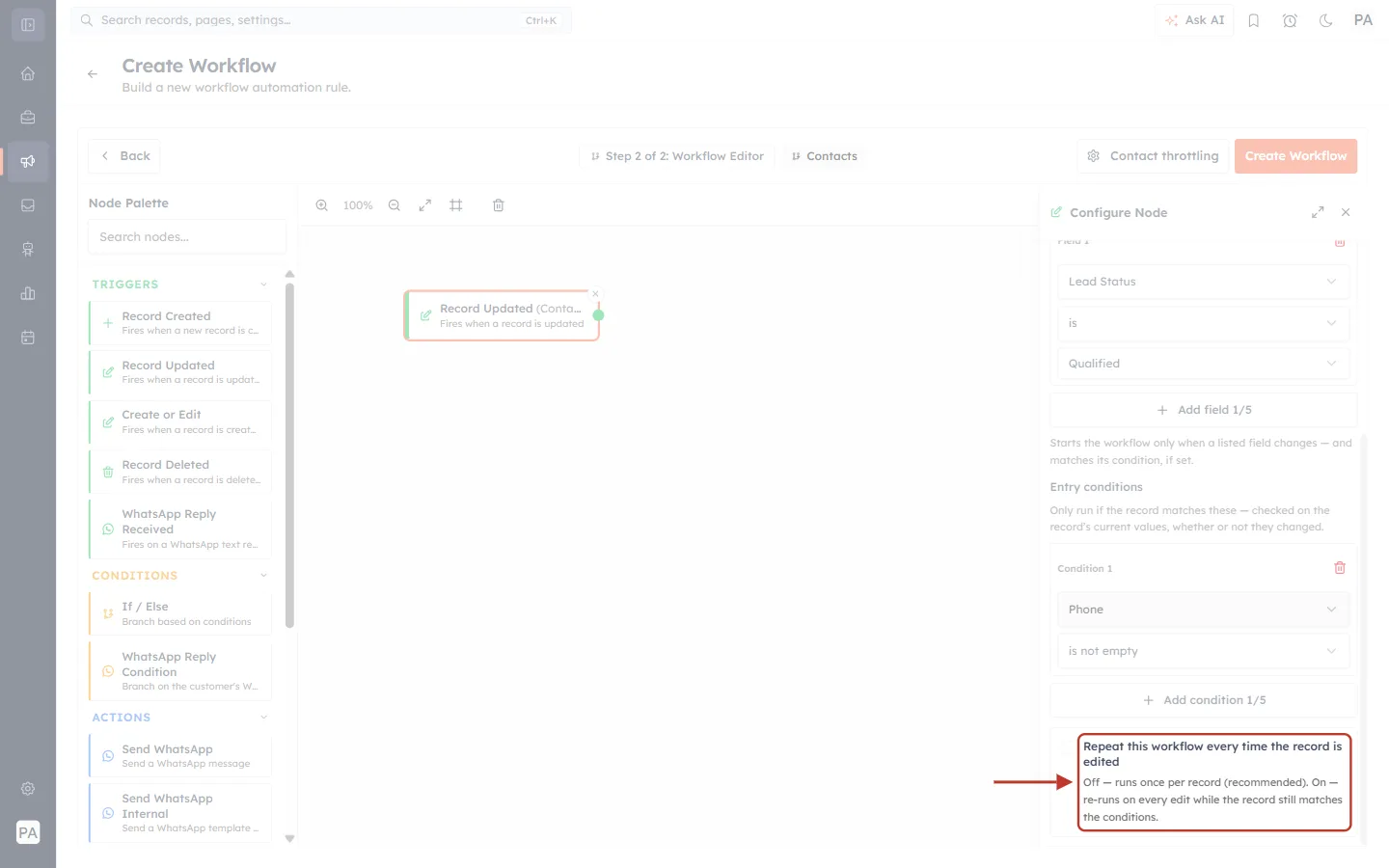Open the bar chart reports icon
Screen dimensions: 1389x868
tap(28, 293)
